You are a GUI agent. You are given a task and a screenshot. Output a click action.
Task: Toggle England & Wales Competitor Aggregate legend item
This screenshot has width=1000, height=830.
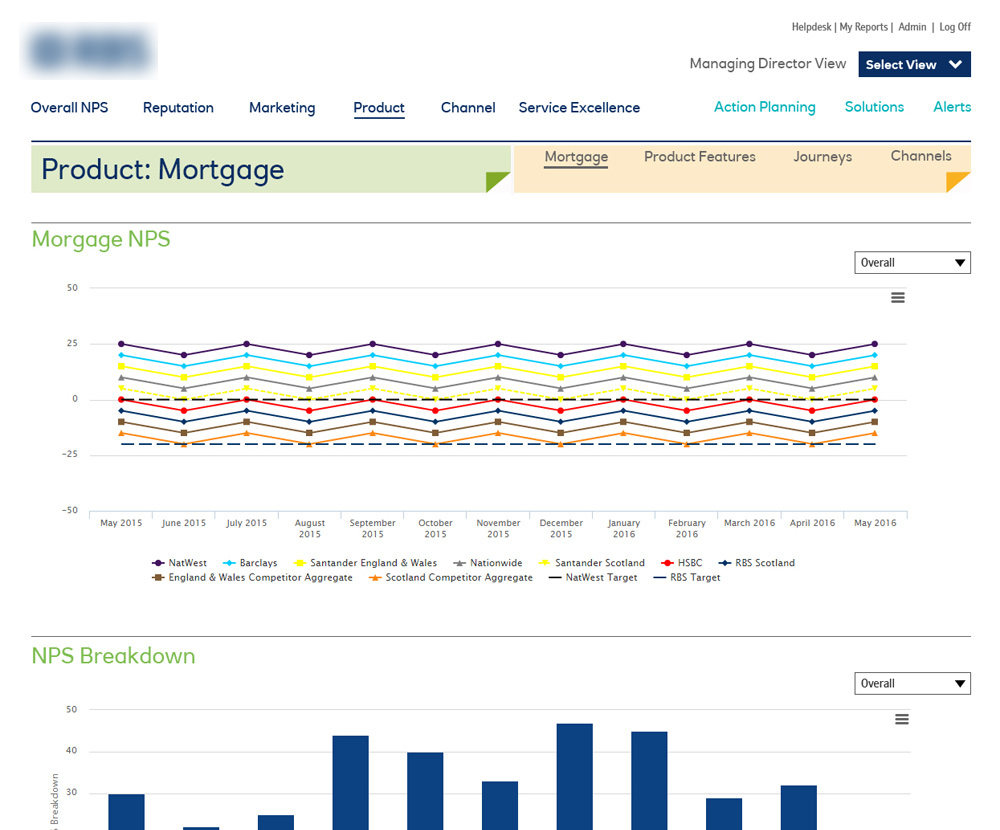coord(252,577)
